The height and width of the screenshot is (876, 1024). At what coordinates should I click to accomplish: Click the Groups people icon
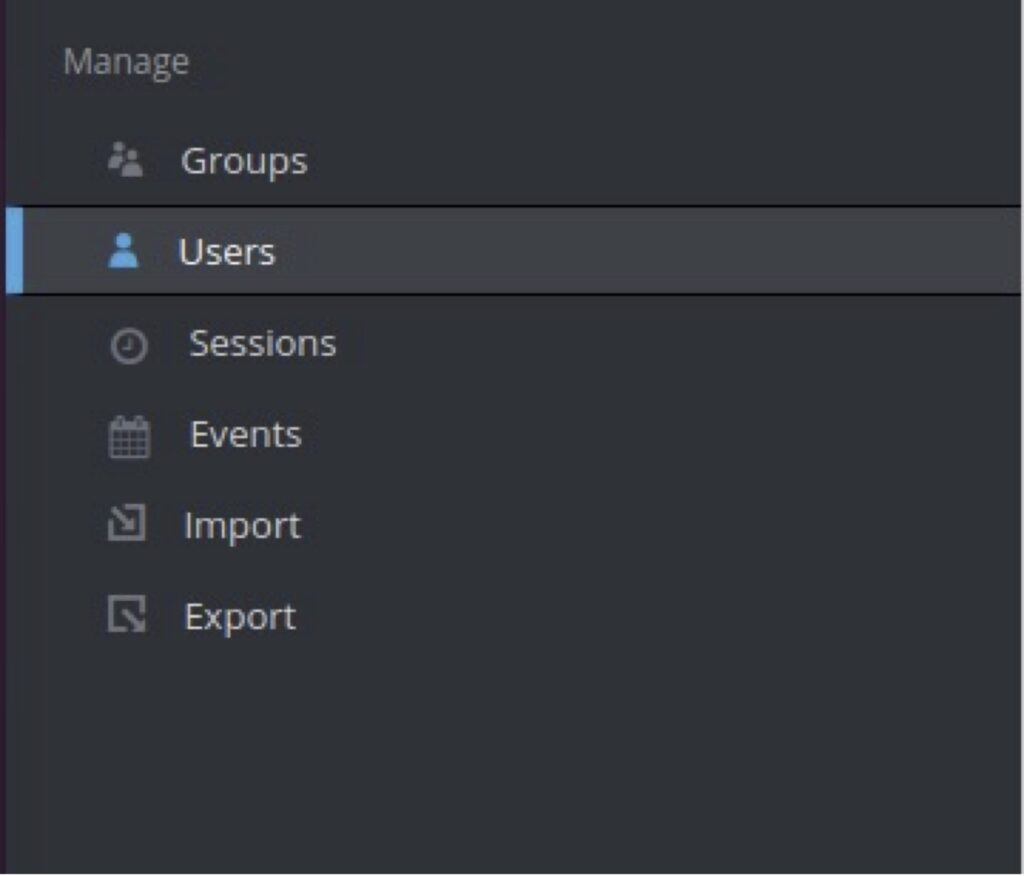[126, 160]
